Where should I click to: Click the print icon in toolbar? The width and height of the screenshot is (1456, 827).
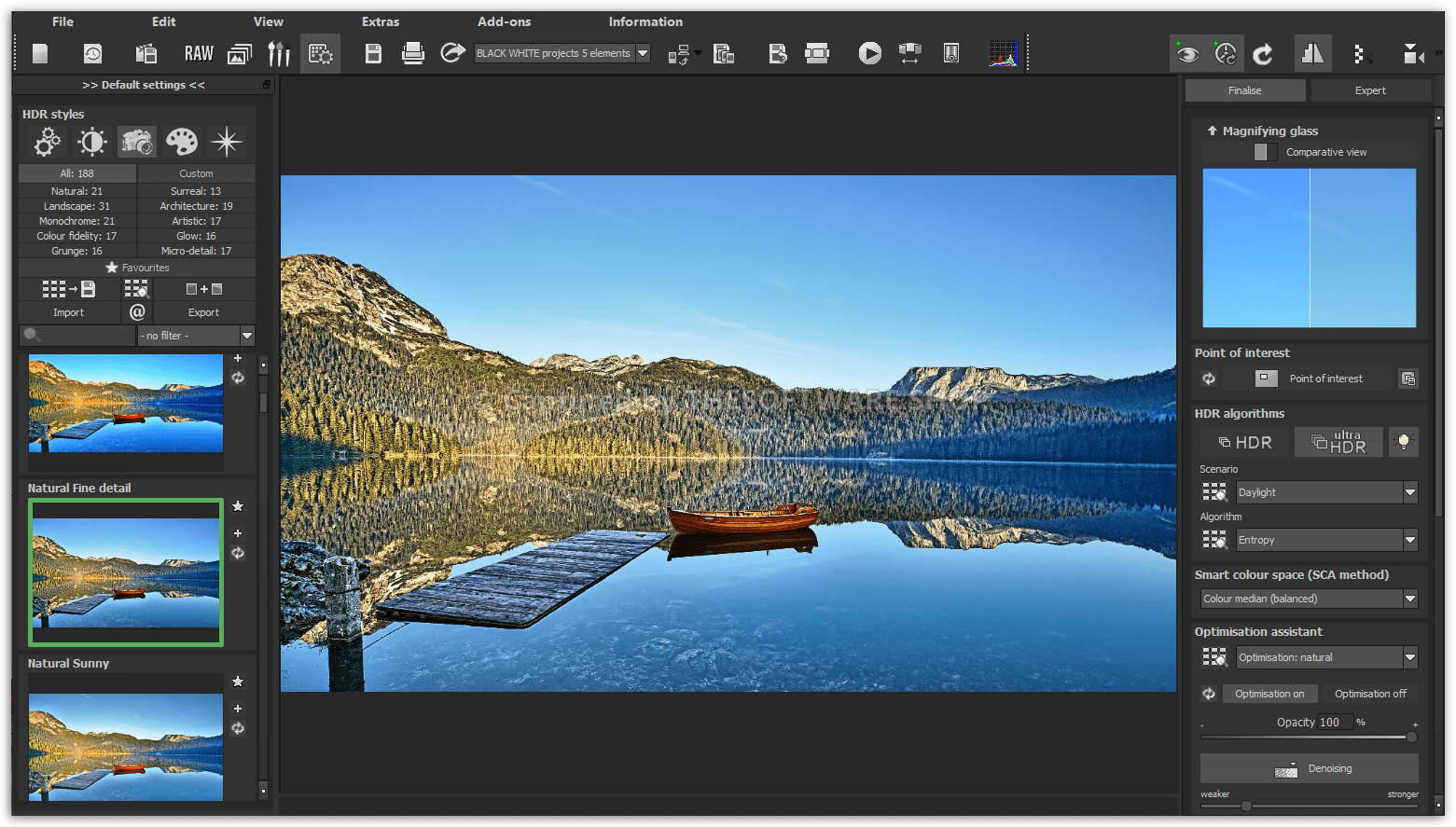(x=412, y=54)
